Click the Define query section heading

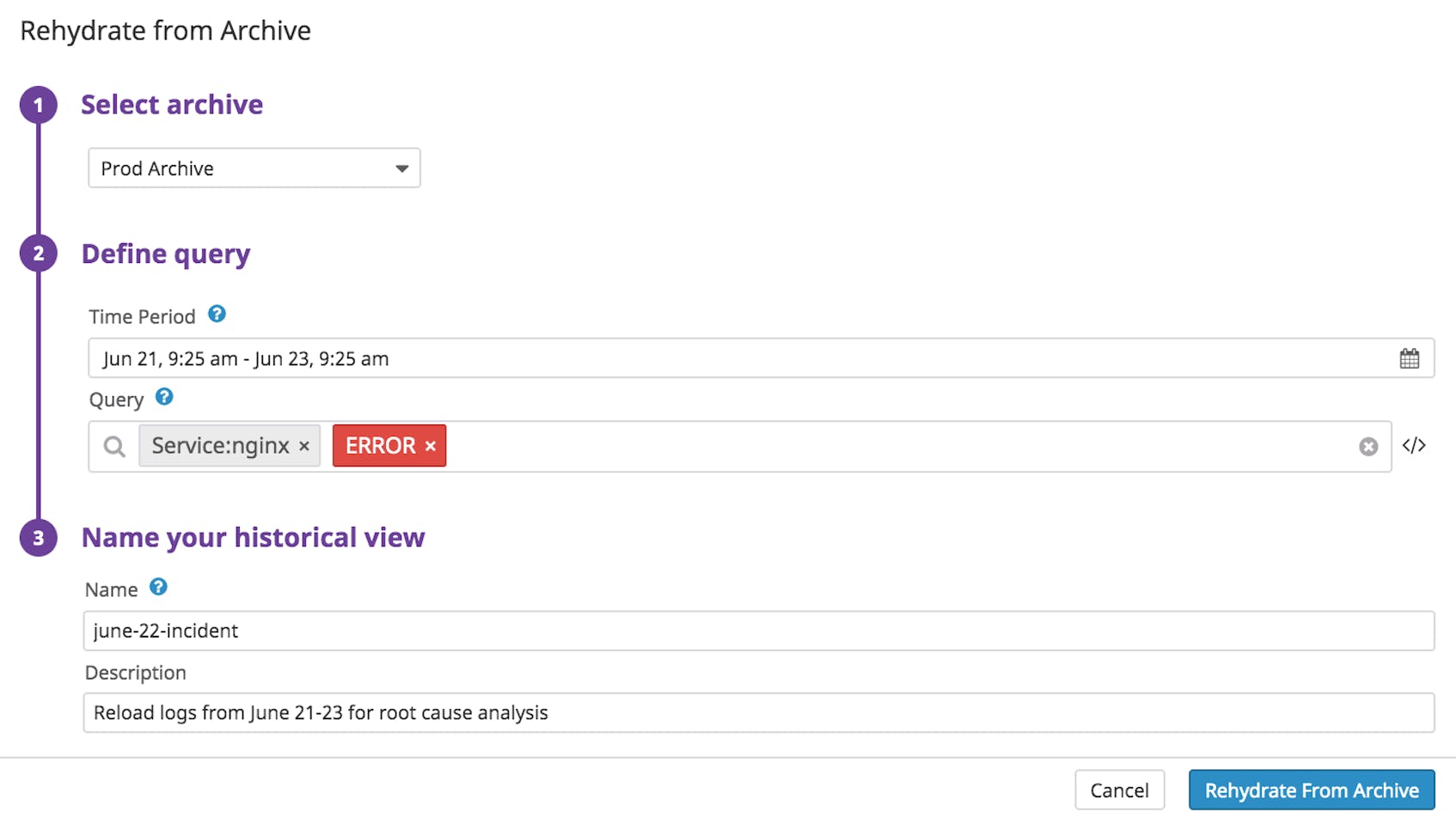(166, 254)
